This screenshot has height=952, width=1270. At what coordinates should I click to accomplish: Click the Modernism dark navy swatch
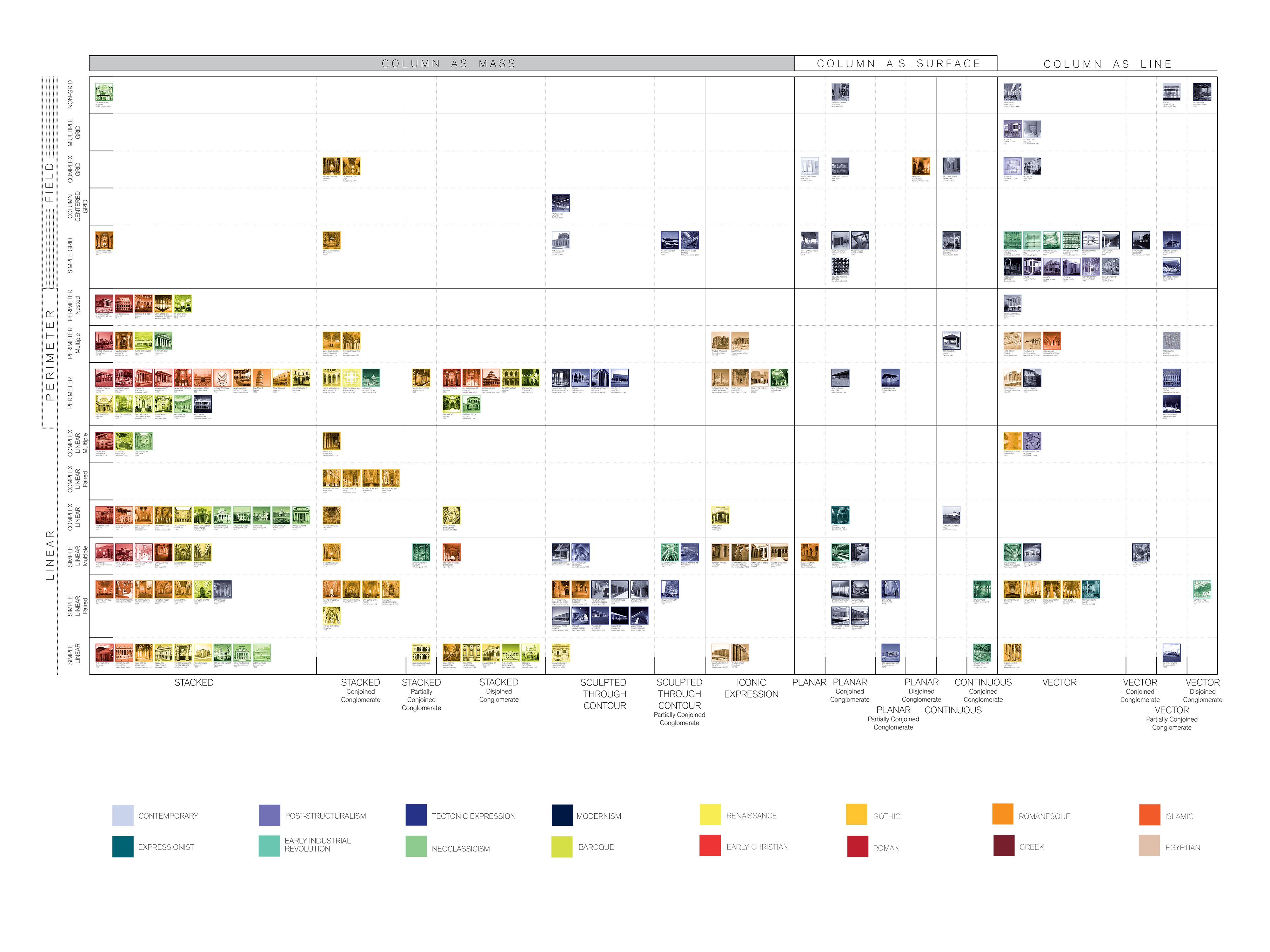click(562, 816)
